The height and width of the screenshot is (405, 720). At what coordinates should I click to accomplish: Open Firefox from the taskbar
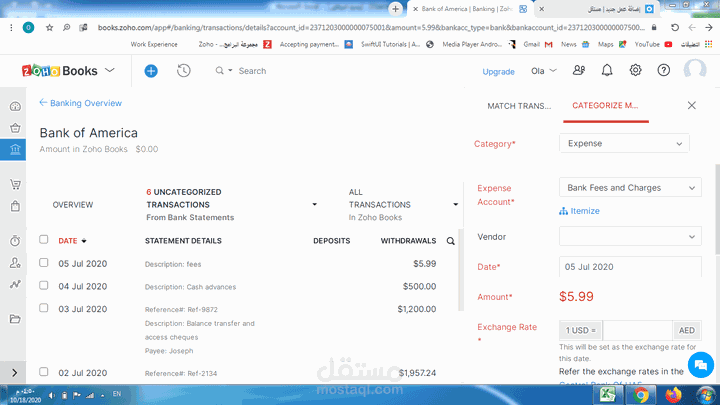point(674,395)
